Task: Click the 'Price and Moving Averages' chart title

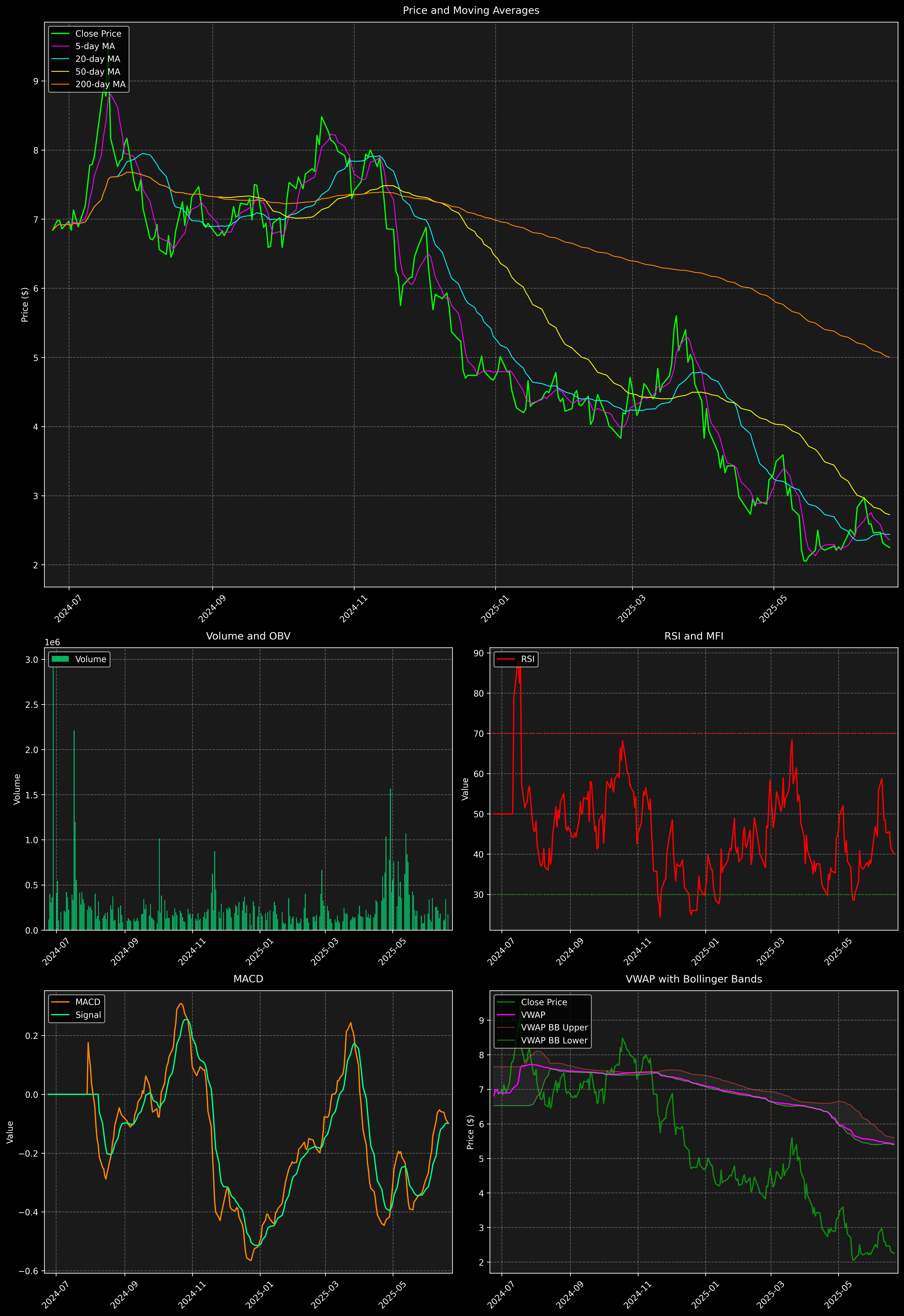Action: click(471, 10)
